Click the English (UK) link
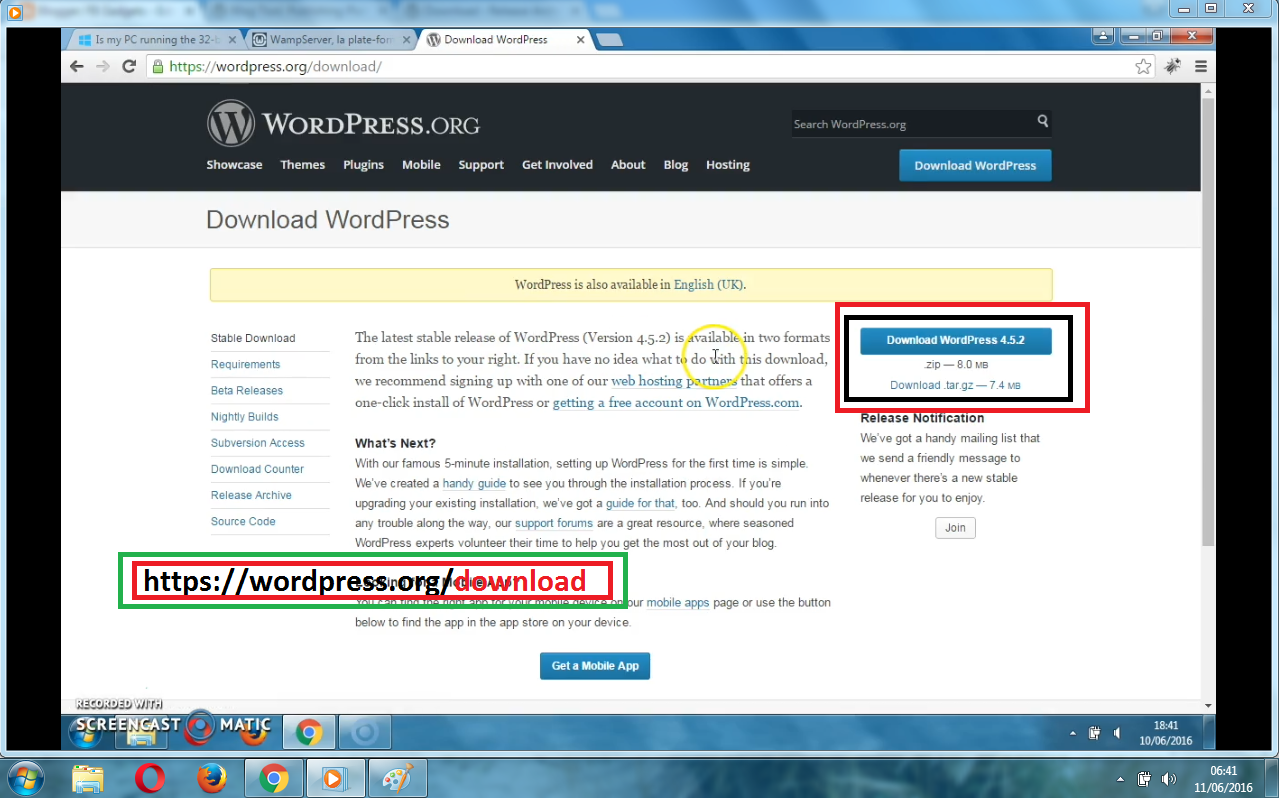This screenshot has height=800, width=1280. [708, 284]
